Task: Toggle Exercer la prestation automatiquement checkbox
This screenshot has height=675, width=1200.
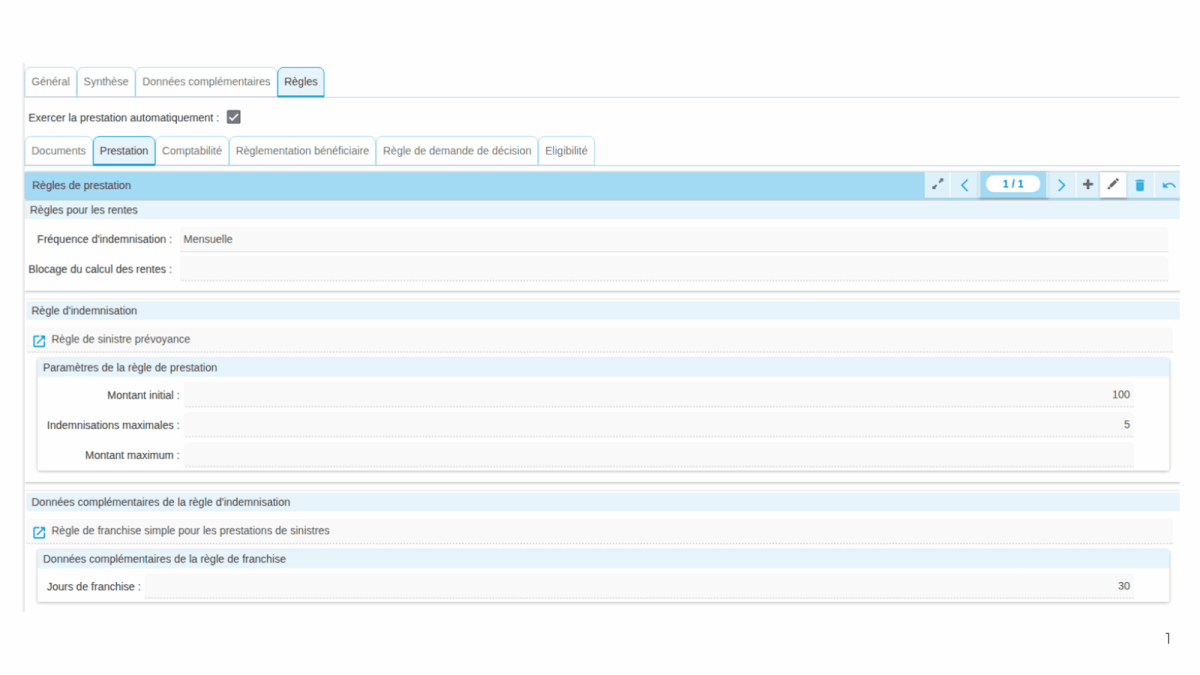Action: pyautogui.click(x=233, y=117)
